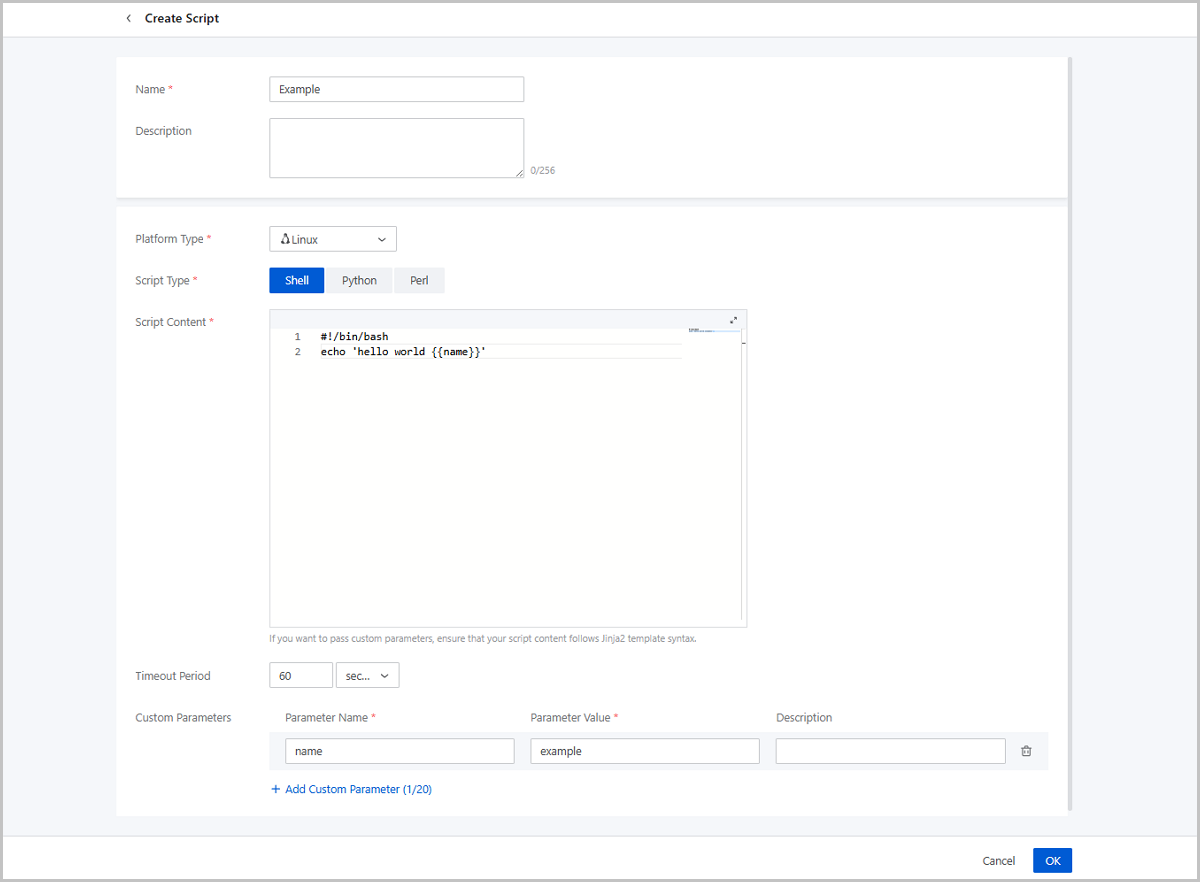Click the plus icon to add parameter
Screen dimensions: 1200x882
276,789
